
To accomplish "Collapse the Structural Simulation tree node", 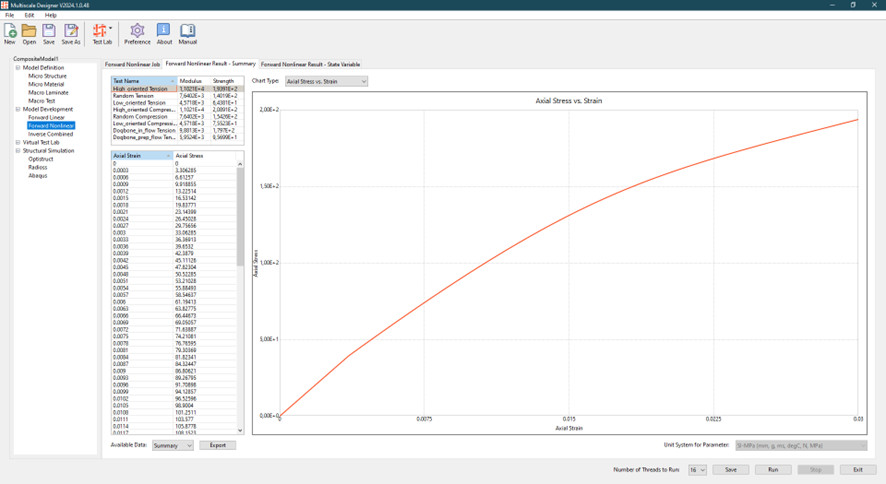I will (17, 151).
